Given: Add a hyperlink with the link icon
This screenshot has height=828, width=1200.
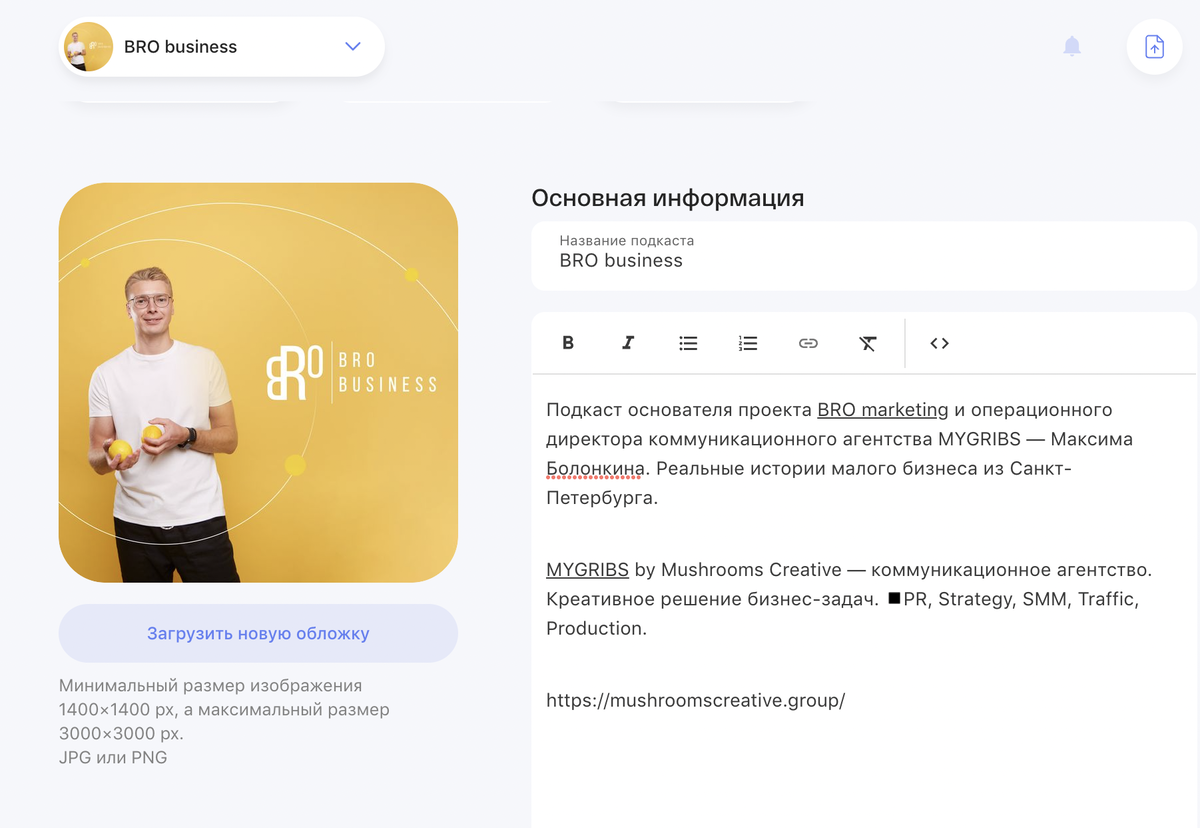Looking at the screenshot, I should point(808,343).
